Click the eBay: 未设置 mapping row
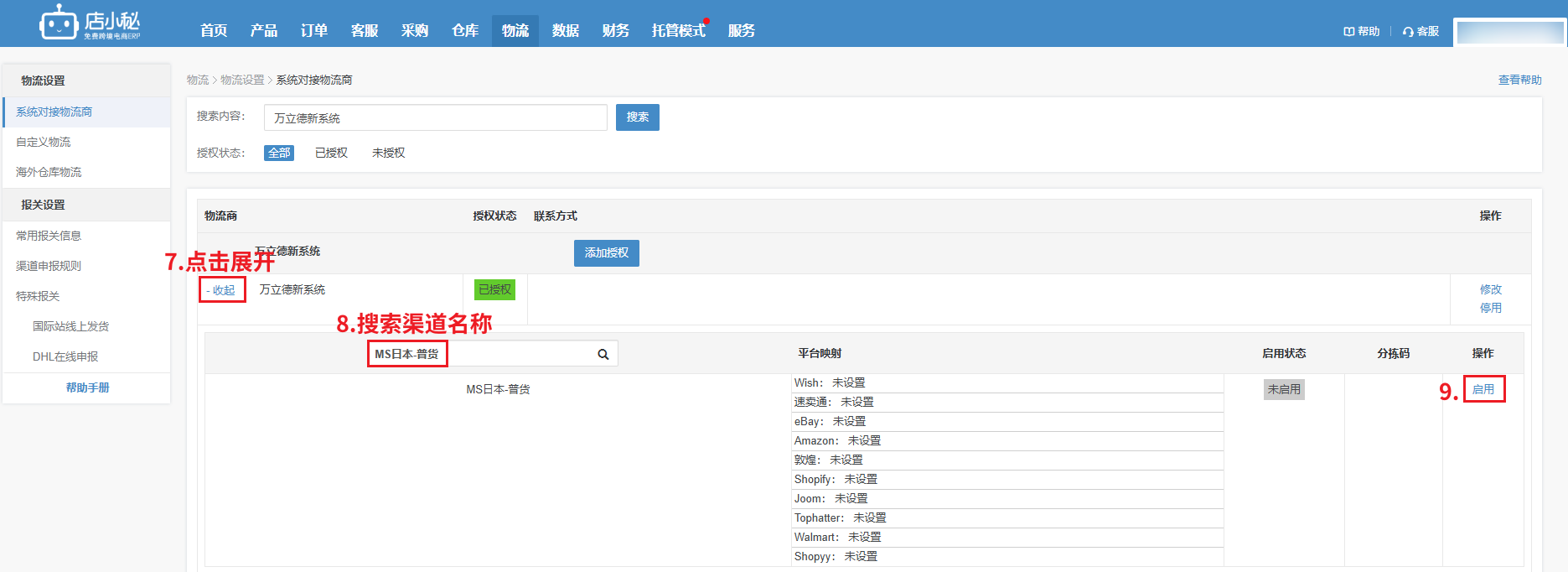This screenshot has width=1568, height=572. click(1007, 422)
